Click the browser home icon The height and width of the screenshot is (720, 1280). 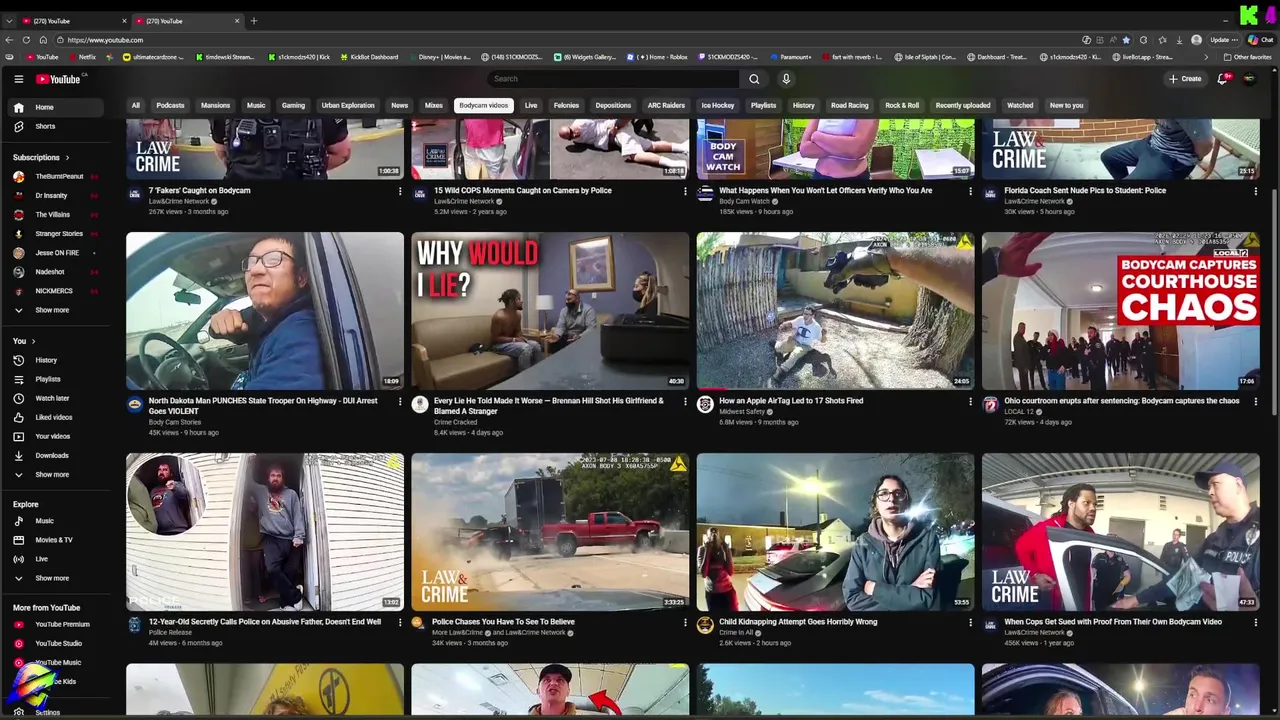pos(43,40)
